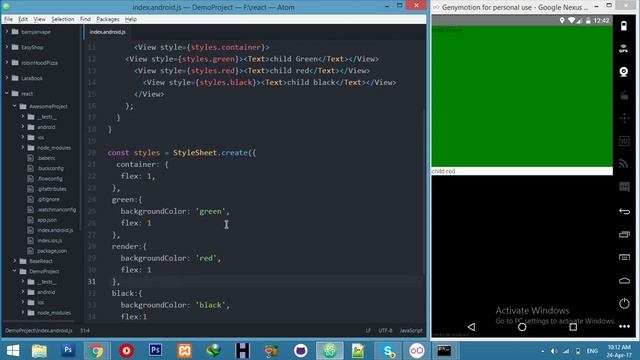Open Genymotion taskbar icon

pos(416,351)
